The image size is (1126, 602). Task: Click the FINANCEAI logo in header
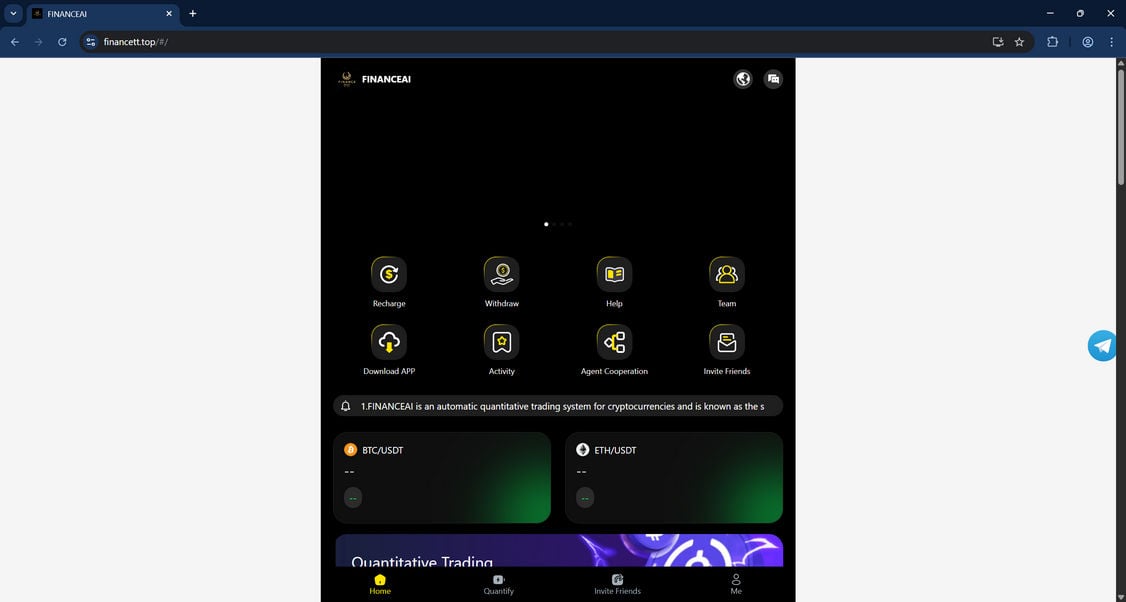pos(347,79)
